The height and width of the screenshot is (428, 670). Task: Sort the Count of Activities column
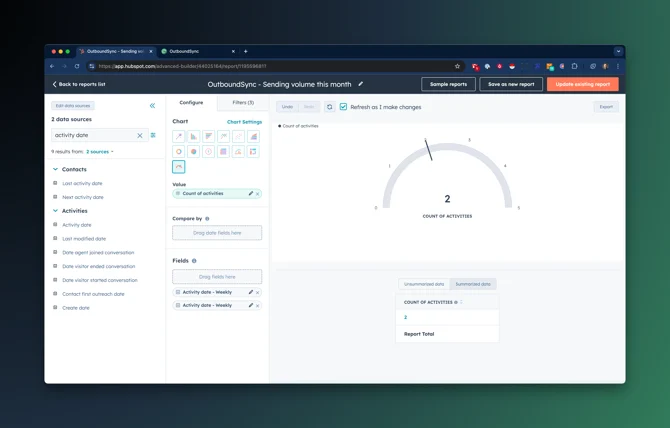pyautogui.click(x=461, y=302)
